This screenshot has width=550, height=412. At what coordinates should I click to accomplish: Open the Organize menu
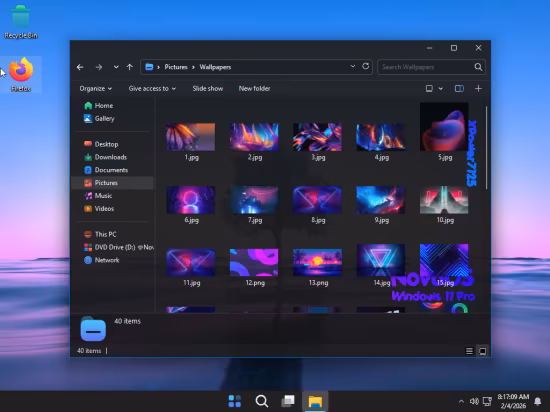pyautogui.click(x=95, y=89)
